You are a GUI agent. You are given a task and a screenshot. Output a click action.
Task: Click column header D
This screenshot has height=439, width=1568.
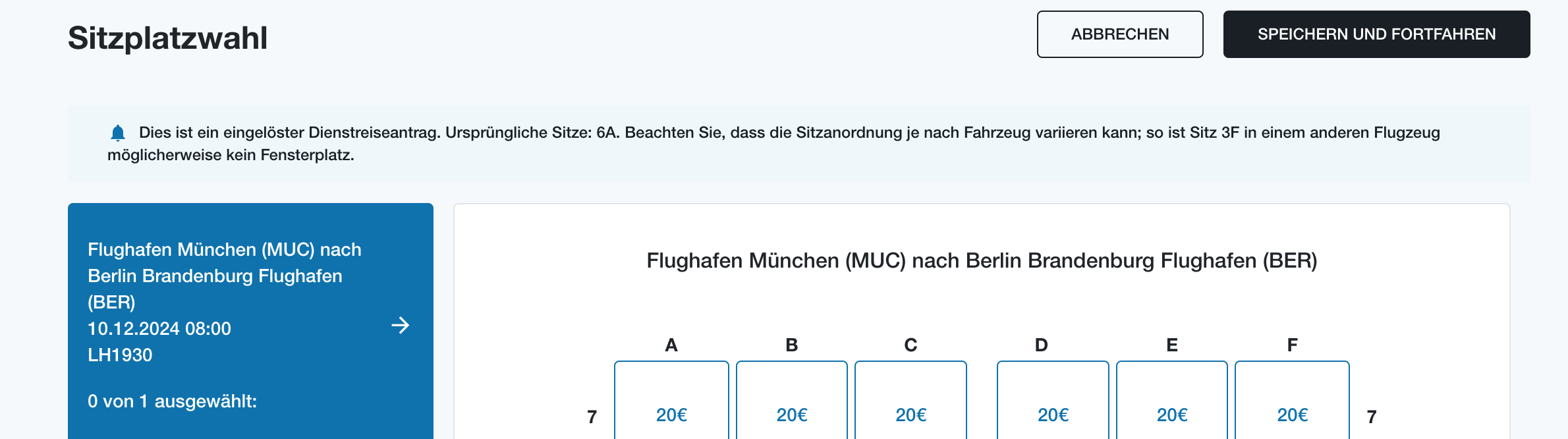pyautogui.click(x=1041, y=345)
